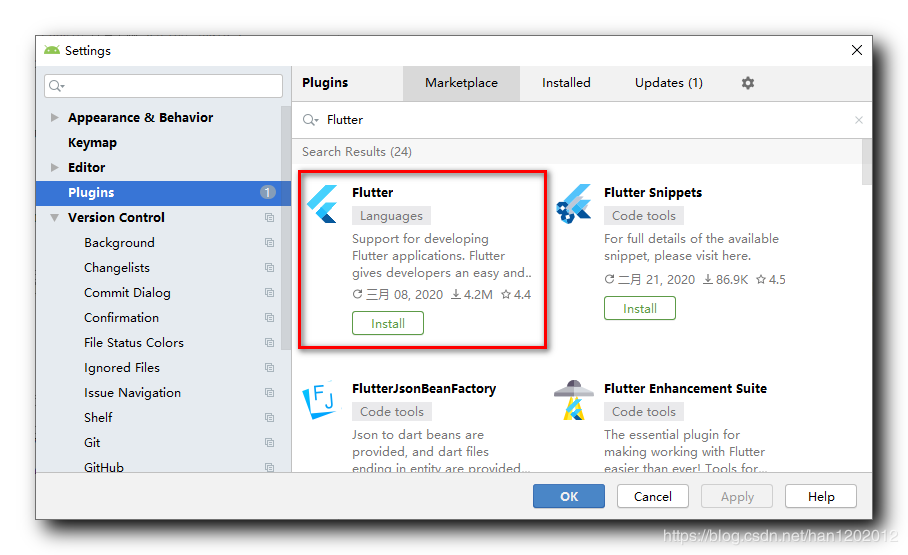This screenshot has width=908, height=555.
Task: Click the Flutter plugin logo icon
Action: (323, 204)
